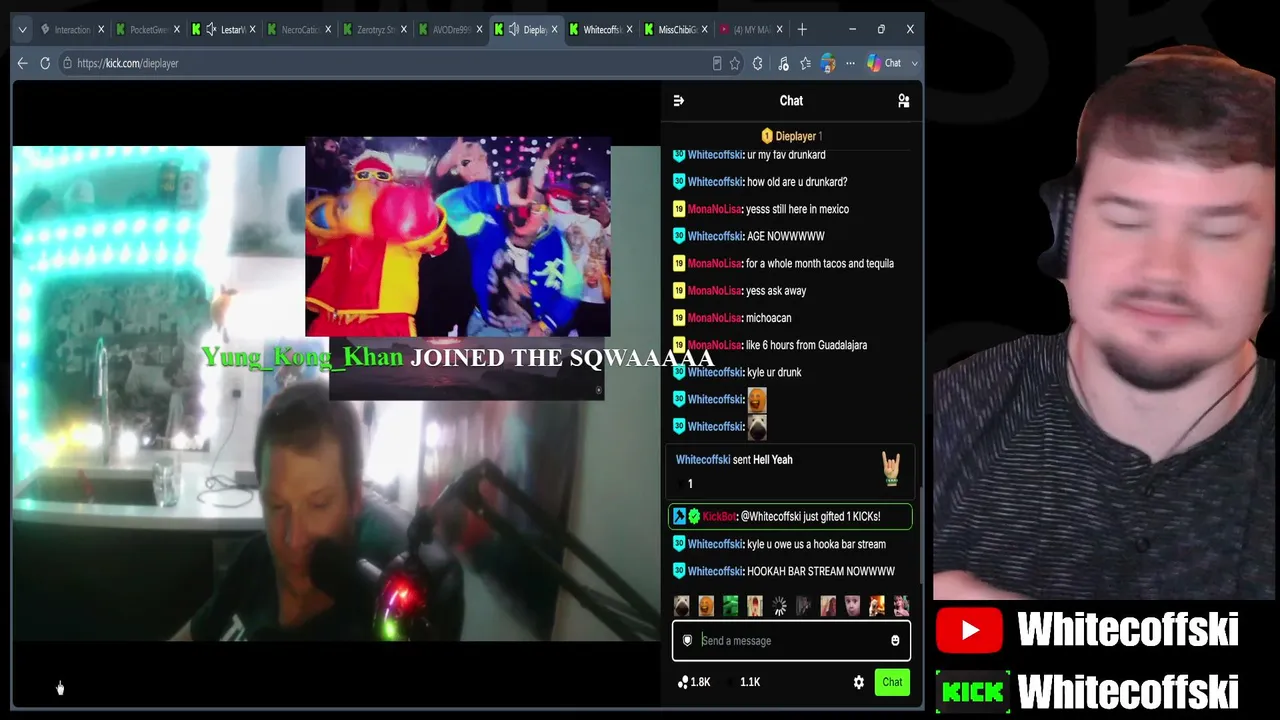Open the pinned Dieplayer gifter badge

pyautogui.click(x=791, y=136)
